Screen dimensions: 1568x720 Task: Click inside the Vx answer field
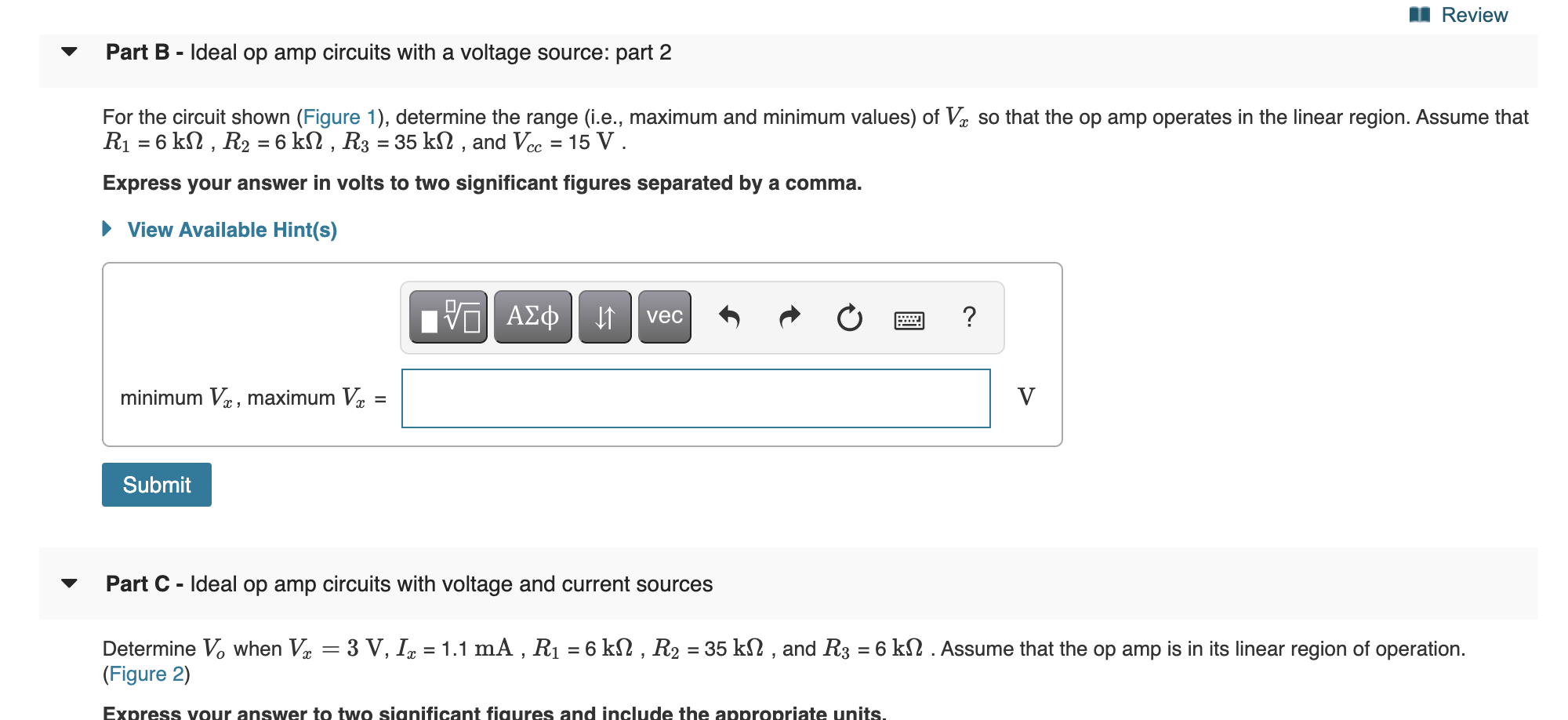[x=695, y=397]
